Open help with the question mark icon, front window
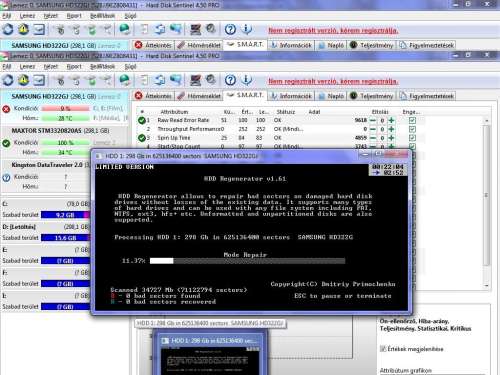Screen dimensions: 500x375 coord(230,80)
